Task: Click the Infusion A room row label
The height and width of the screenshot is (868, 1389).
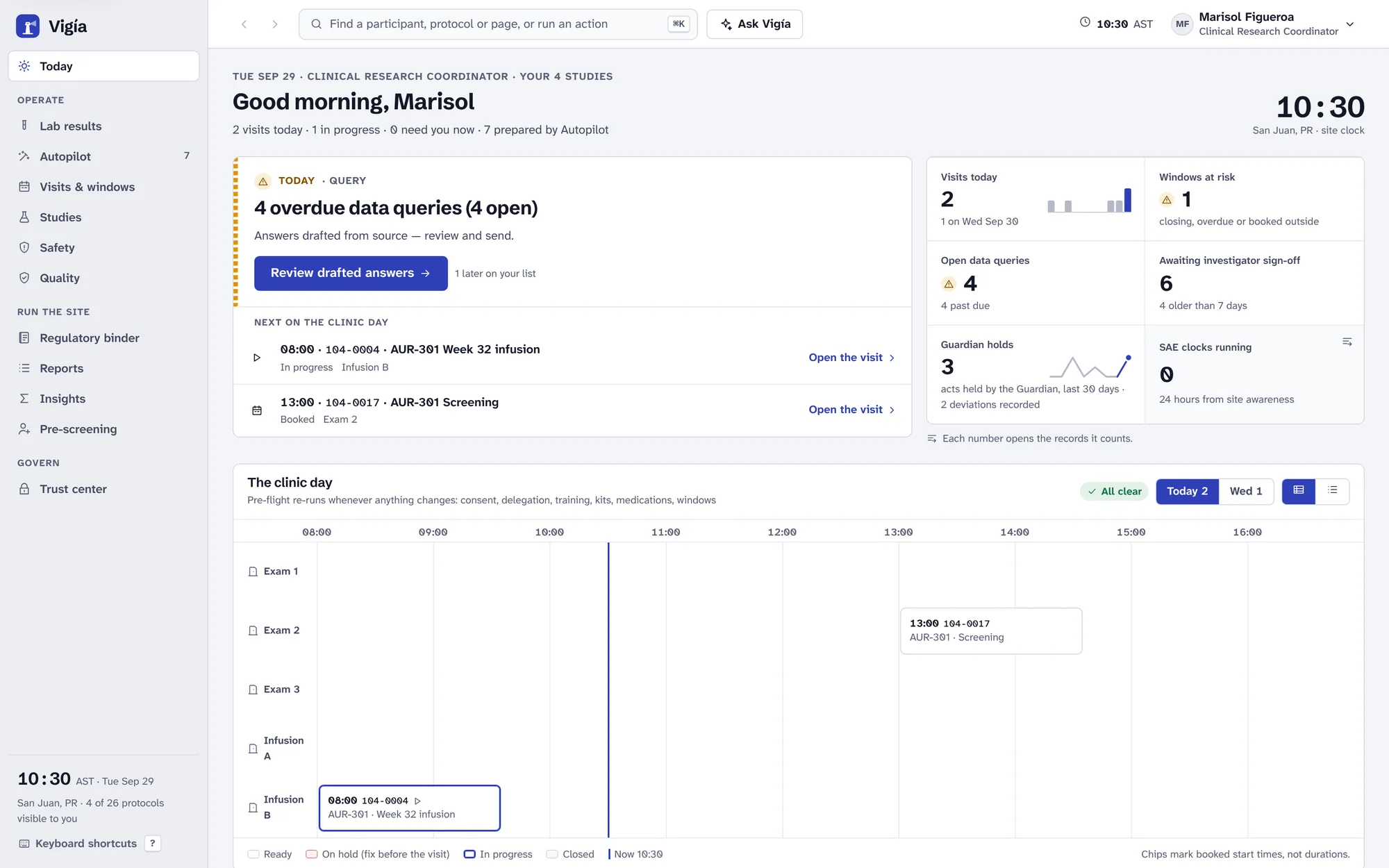Action: pos(276,749)
